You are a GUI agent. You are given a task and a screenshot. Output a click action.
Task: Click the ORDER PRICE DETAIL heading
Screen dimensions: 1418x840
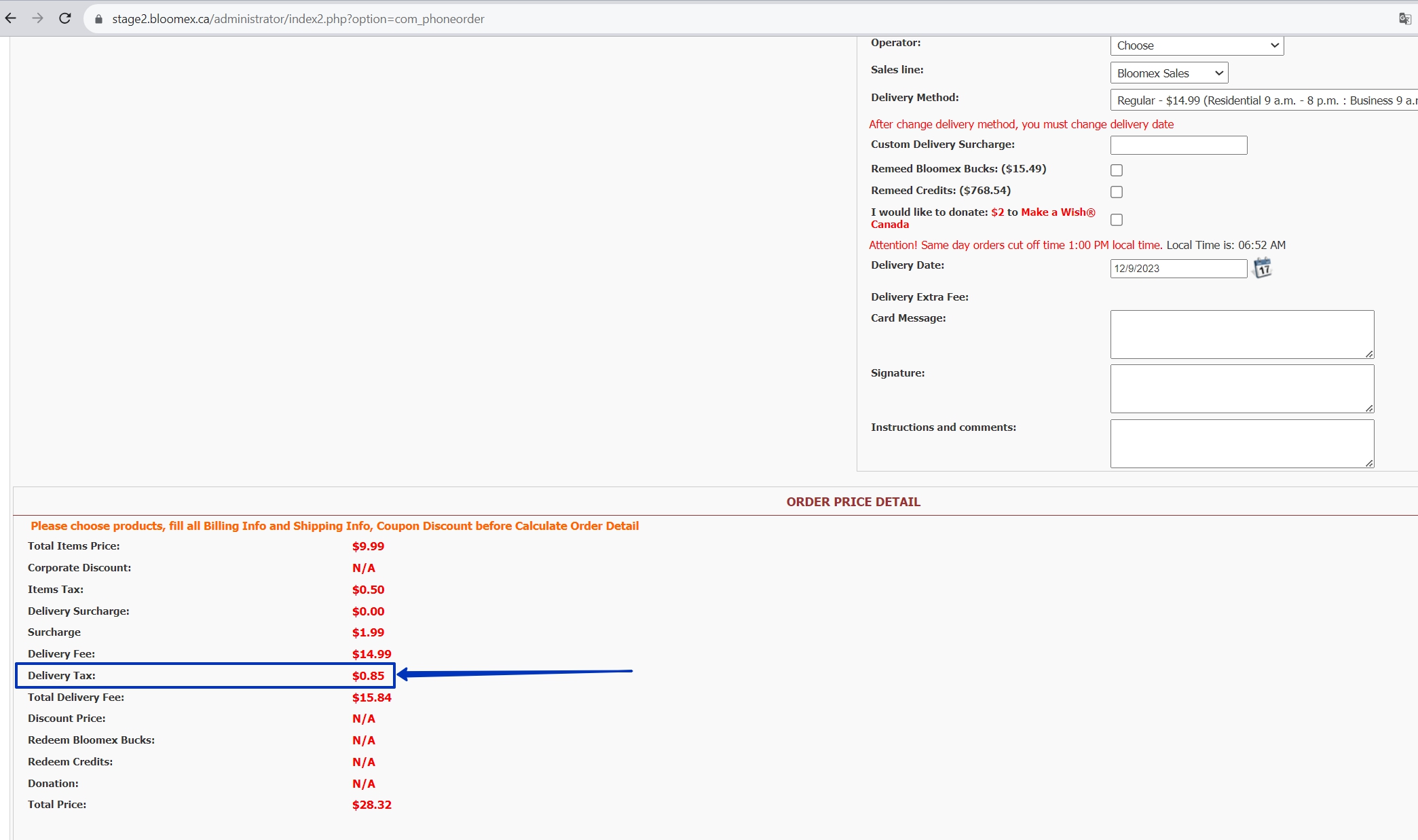[853, 502]
